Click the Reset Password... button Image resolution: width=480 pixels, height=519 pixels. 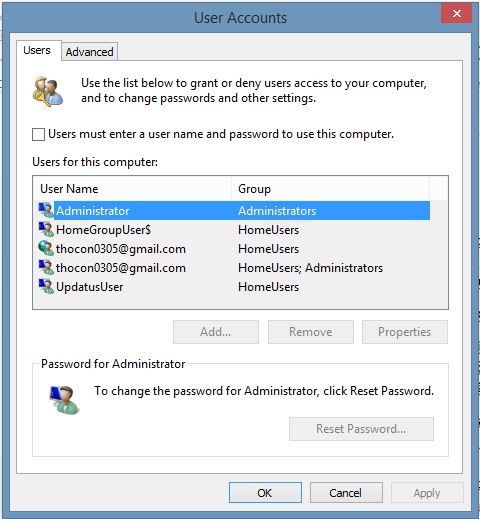point(361,429)
